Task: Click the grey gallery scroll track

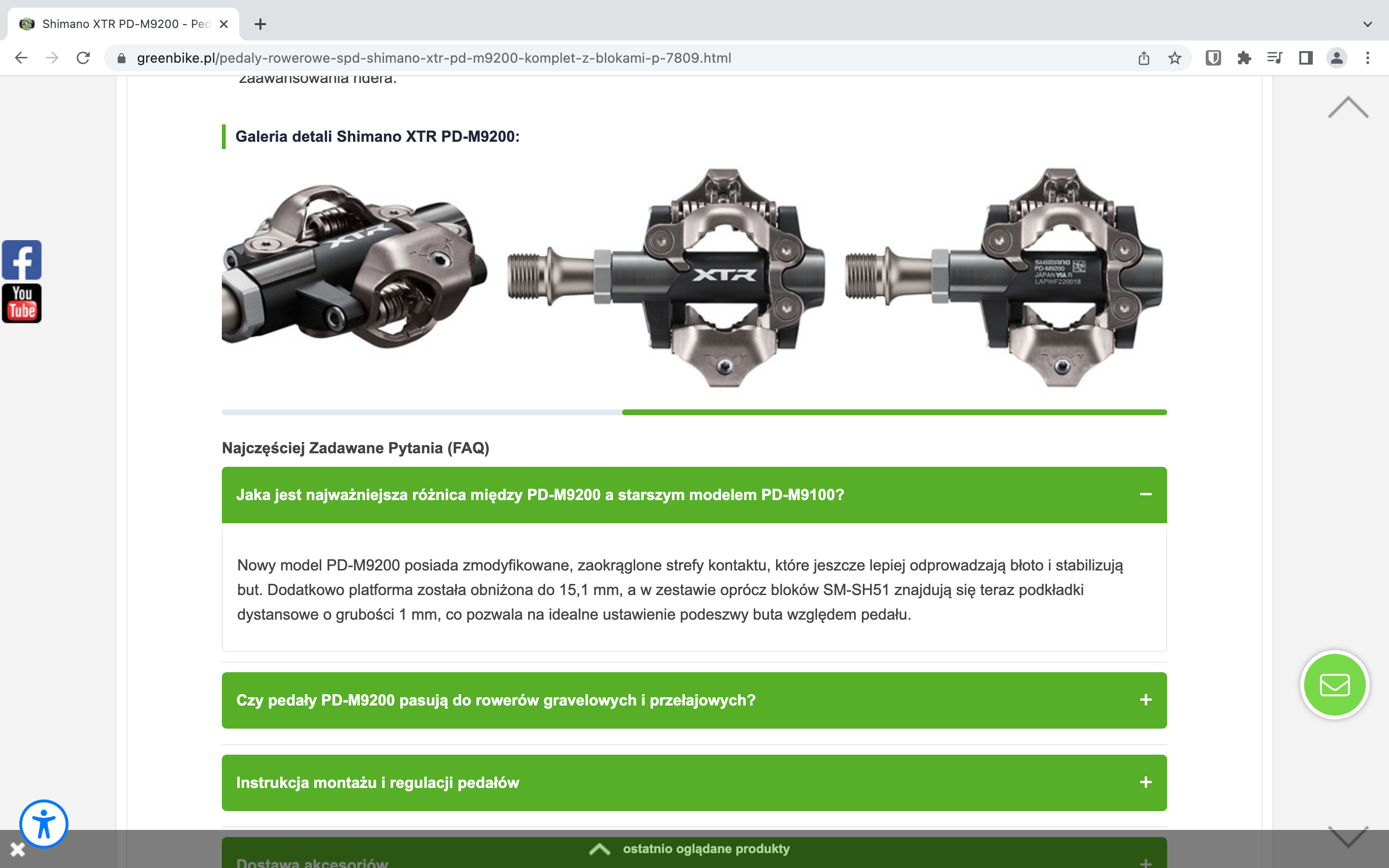Action: coord(422,412)
